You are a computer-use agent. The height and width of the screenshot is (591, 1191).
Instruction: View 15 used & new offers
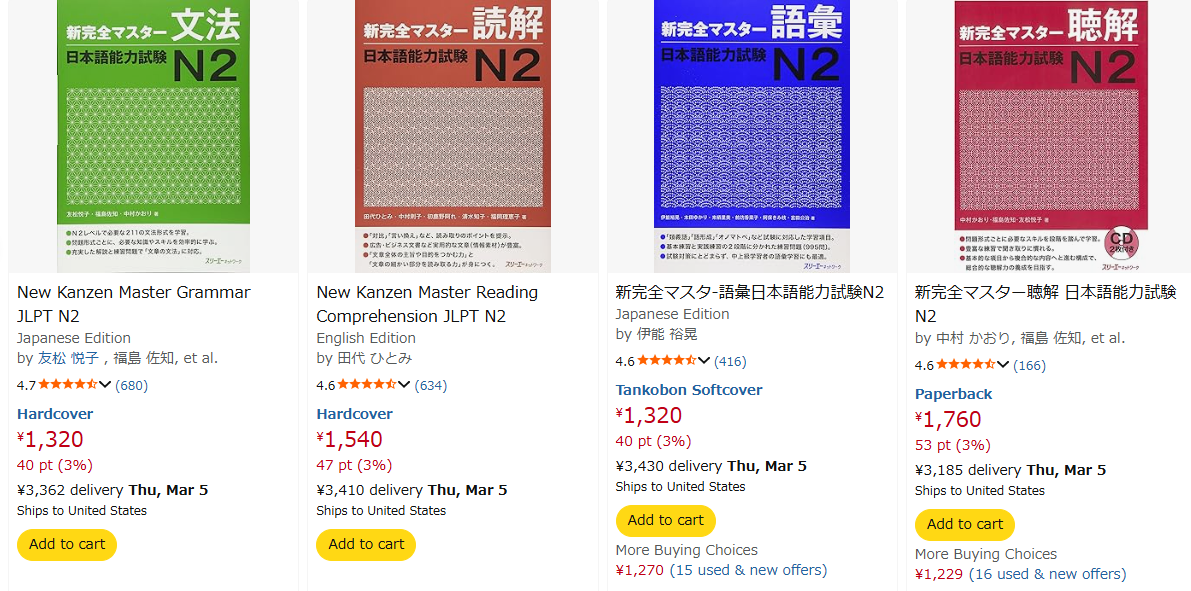[x=748, y=570]
